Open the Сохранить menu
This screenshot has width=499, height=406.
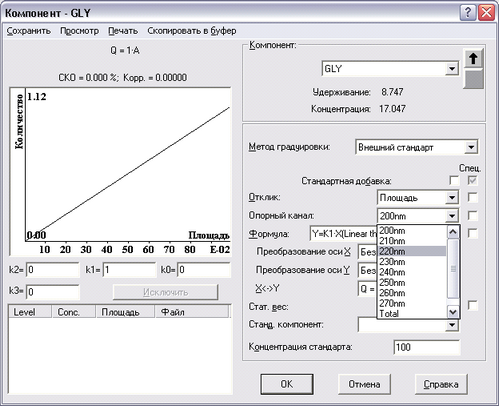coord(29,31)
